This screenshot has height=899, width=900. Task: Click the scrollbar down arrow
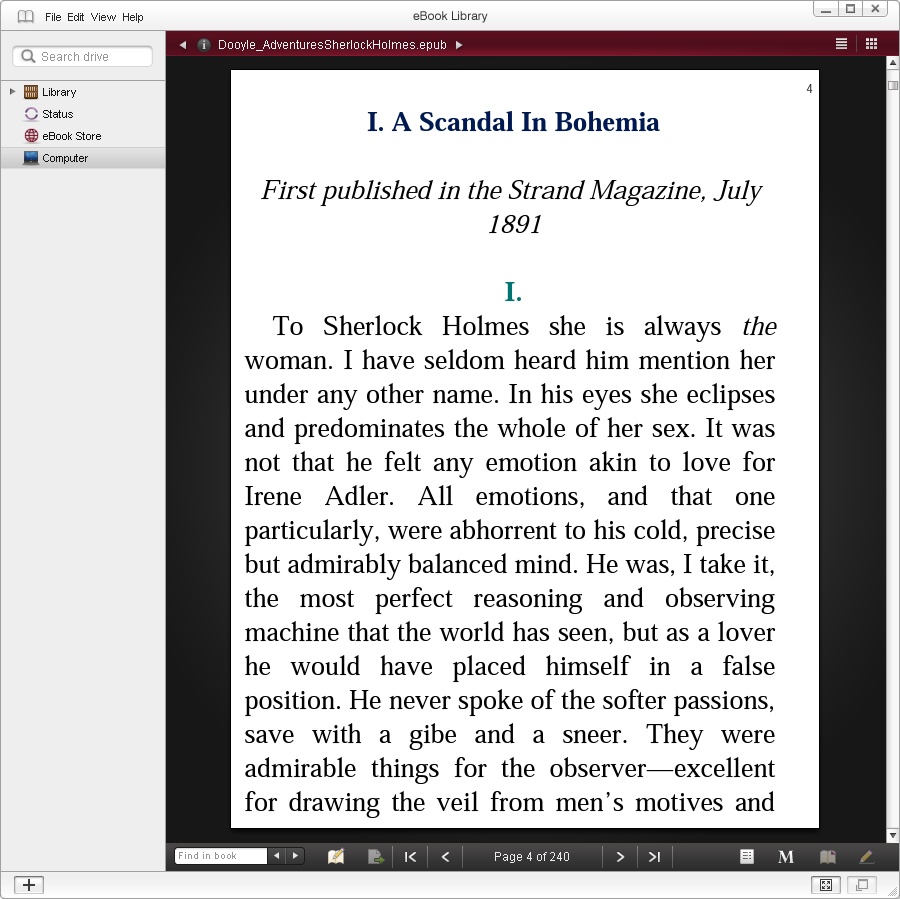[893, 835]
